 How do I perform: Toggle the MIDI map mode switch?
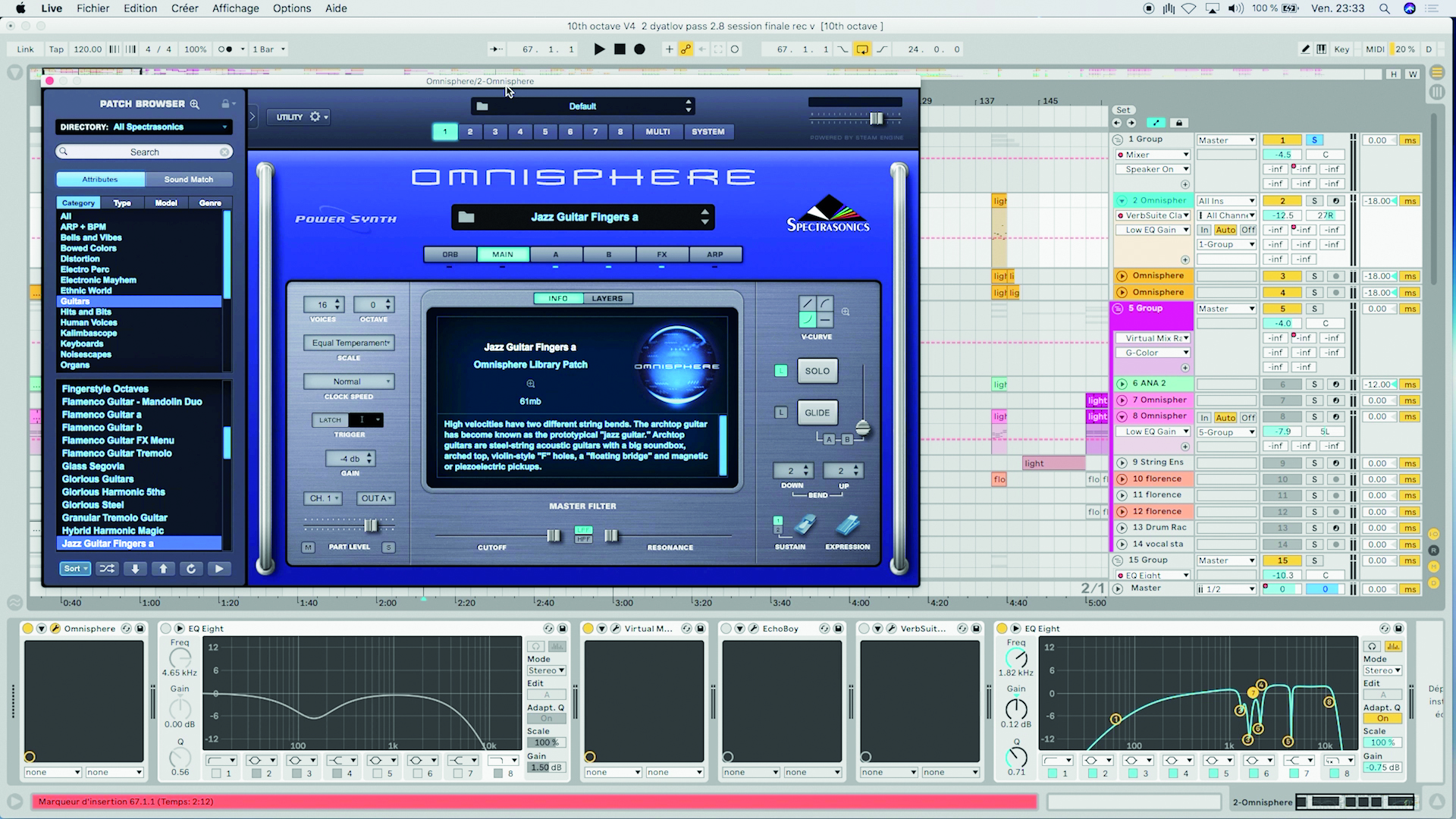[1375, 49]
